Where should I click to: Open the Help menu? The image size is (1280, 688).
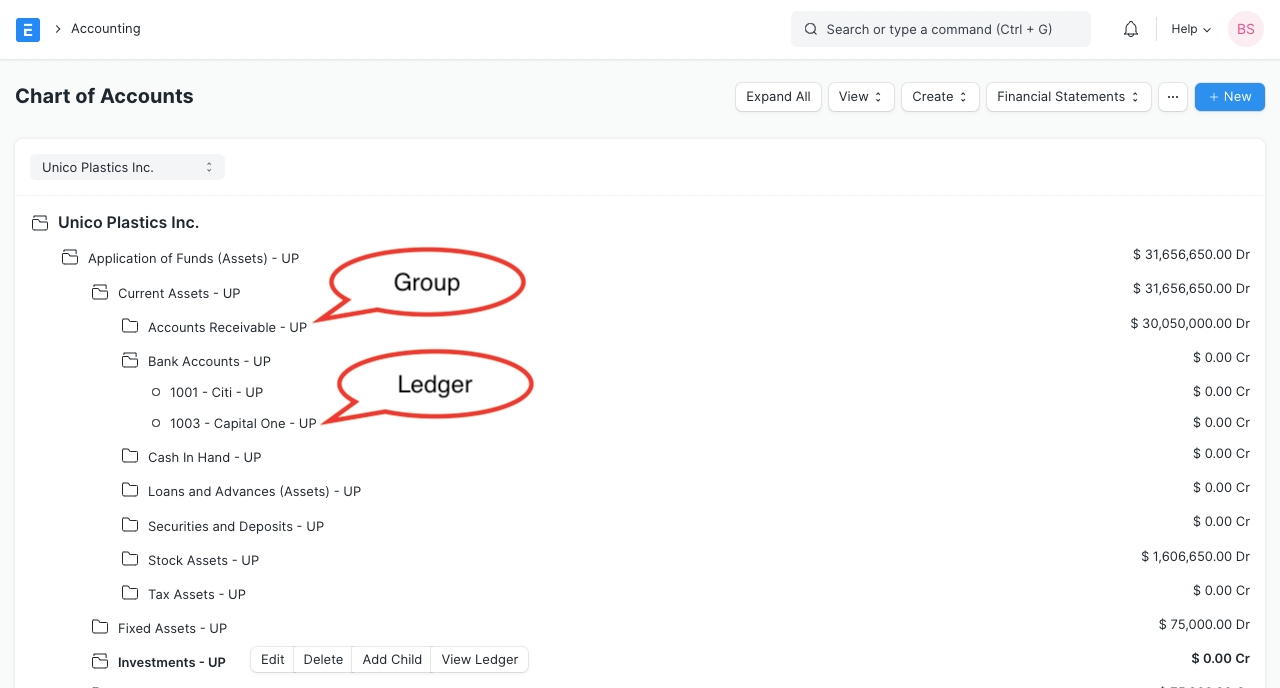point(1190,29)
